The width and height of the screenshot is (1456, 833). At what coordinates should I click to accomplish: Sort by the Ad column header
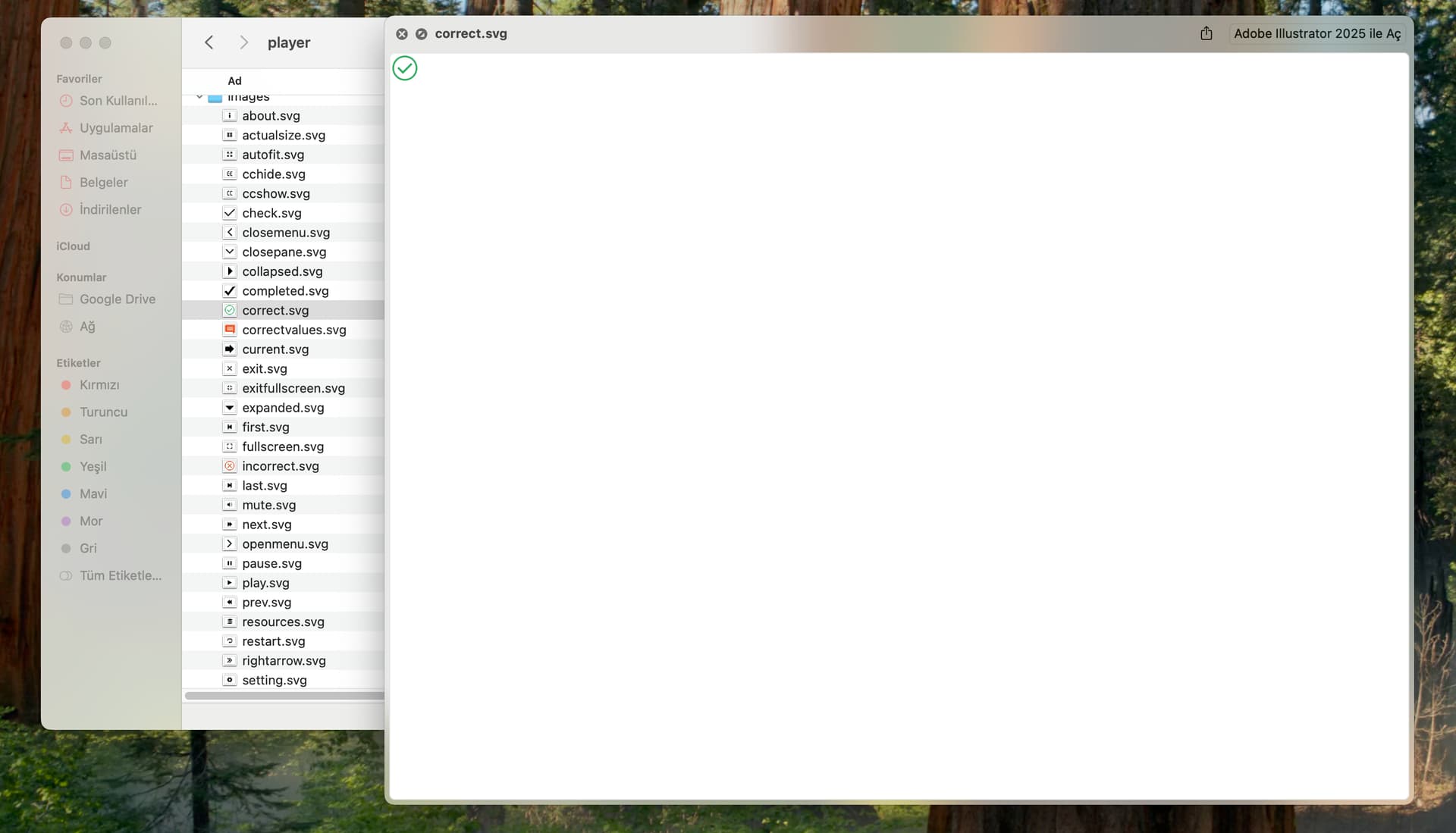[235, 81]
